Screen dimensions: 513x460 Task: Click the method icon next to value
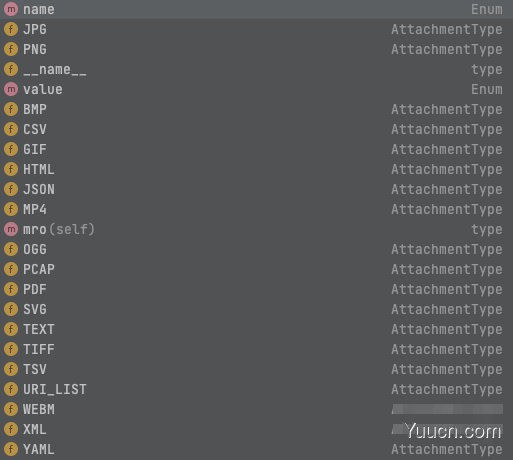pyautogui.click(x=11, y=89)
